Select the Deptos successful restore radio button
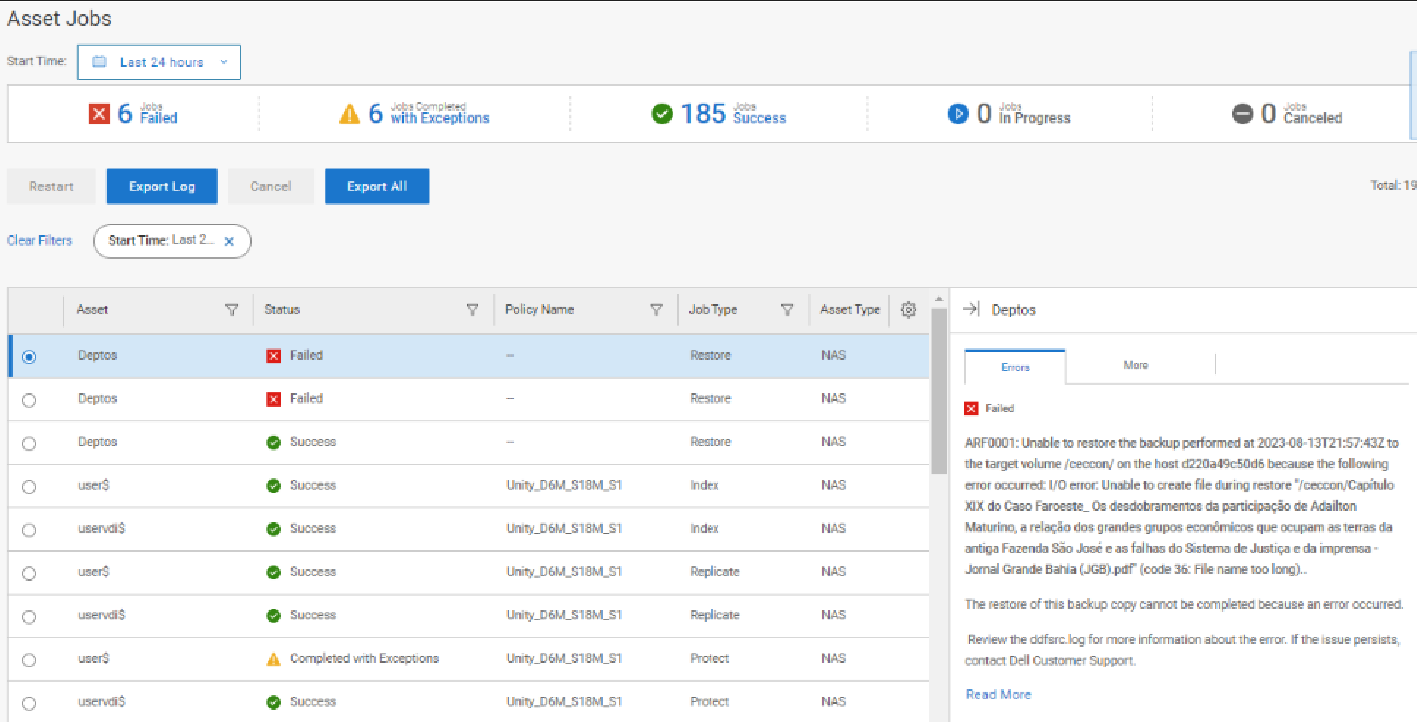The width and height of the screenshot is (1417, 722). 29,443
